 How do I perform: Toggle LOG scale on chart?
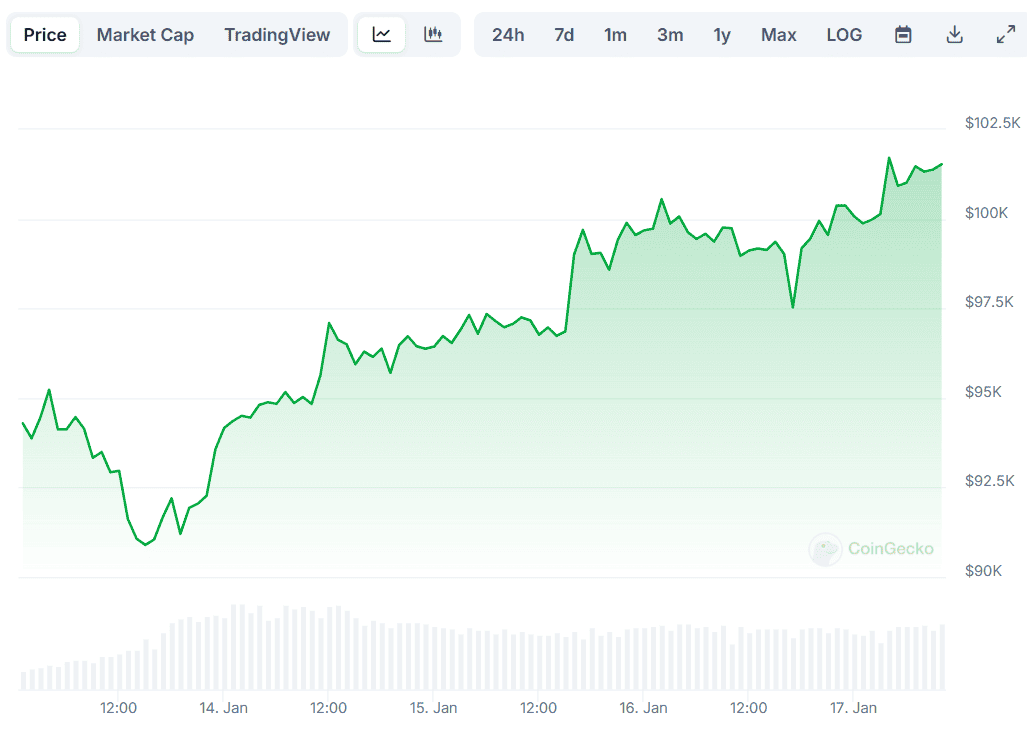(x=844, y=35)
